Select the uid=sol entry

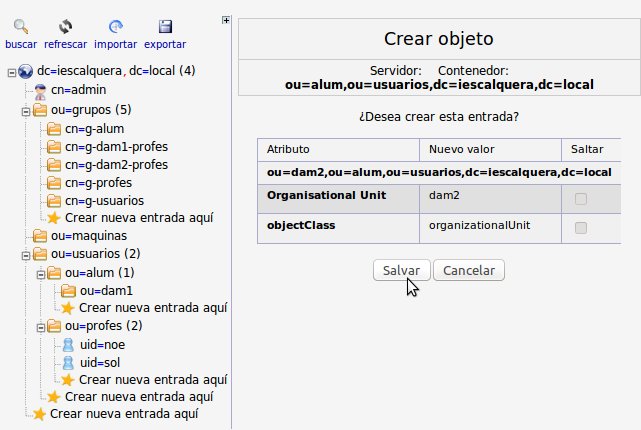click(100, 363)
